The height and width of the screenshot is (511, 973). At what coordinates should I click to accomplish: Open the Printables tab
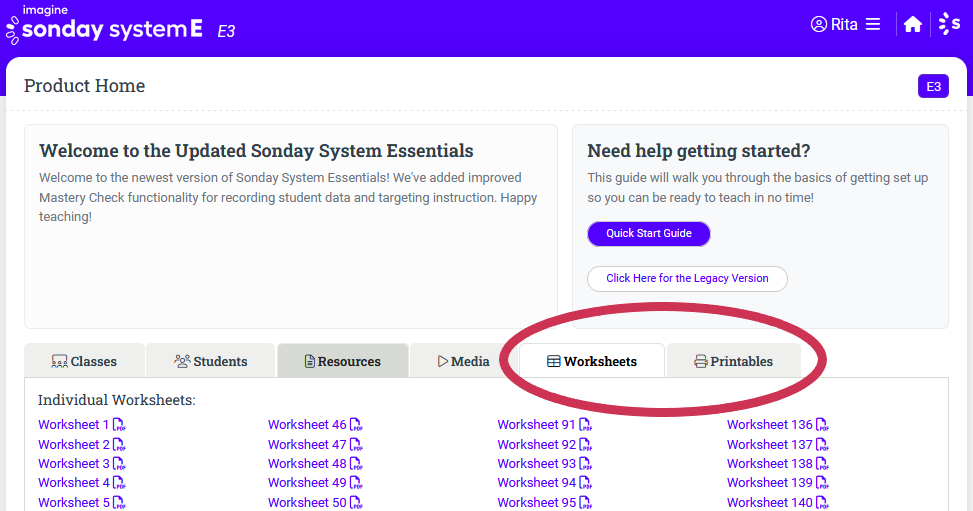pos(733,361)
